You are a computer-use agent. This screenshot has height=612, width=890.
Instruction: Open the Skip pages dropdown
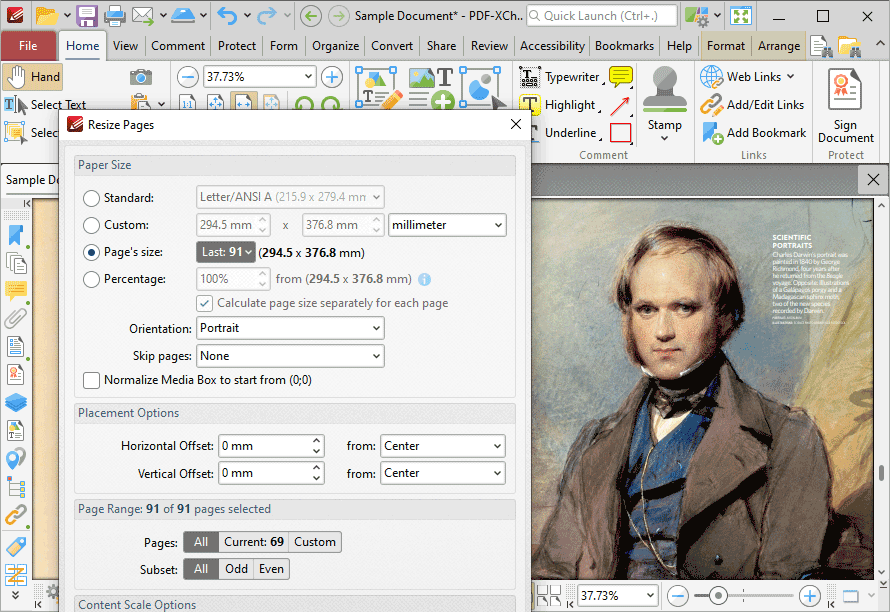point(290,356)
